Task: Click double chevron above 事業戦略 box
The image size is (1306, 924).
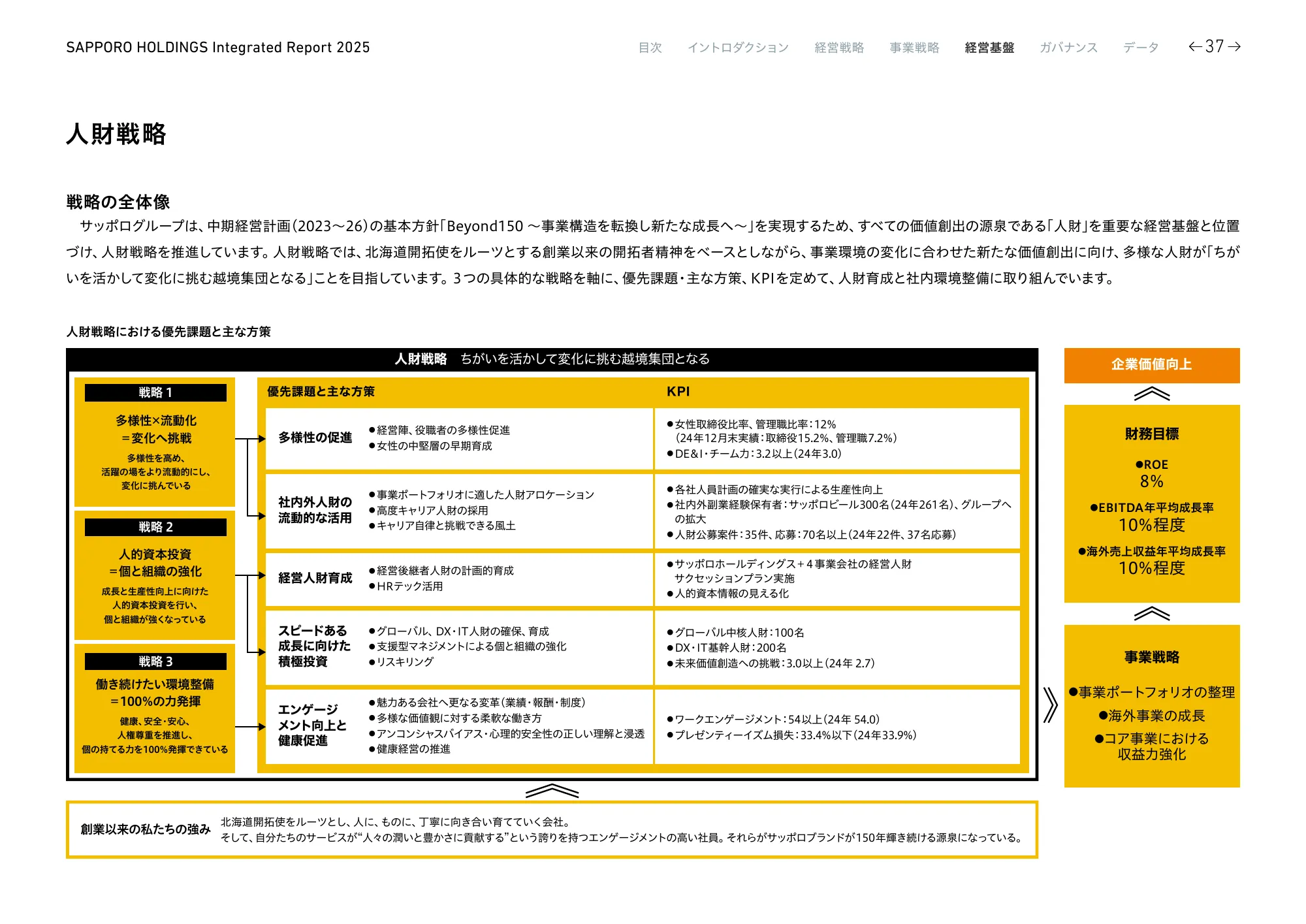Action: click(1151, 614)
